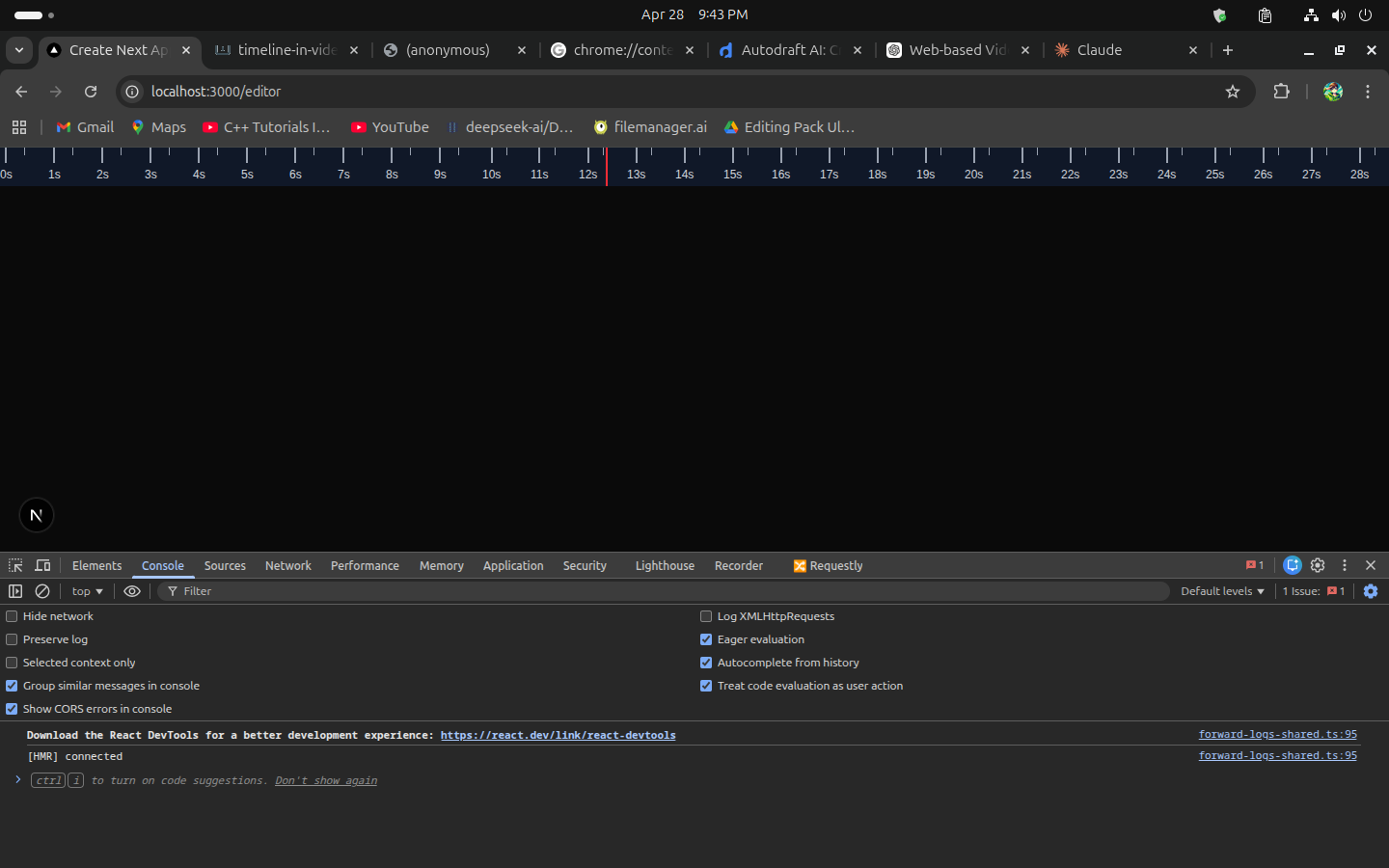Open the top JavaScript context dropdown
Viewport: 1389px width, 868px height.
[x=87, y=591]
